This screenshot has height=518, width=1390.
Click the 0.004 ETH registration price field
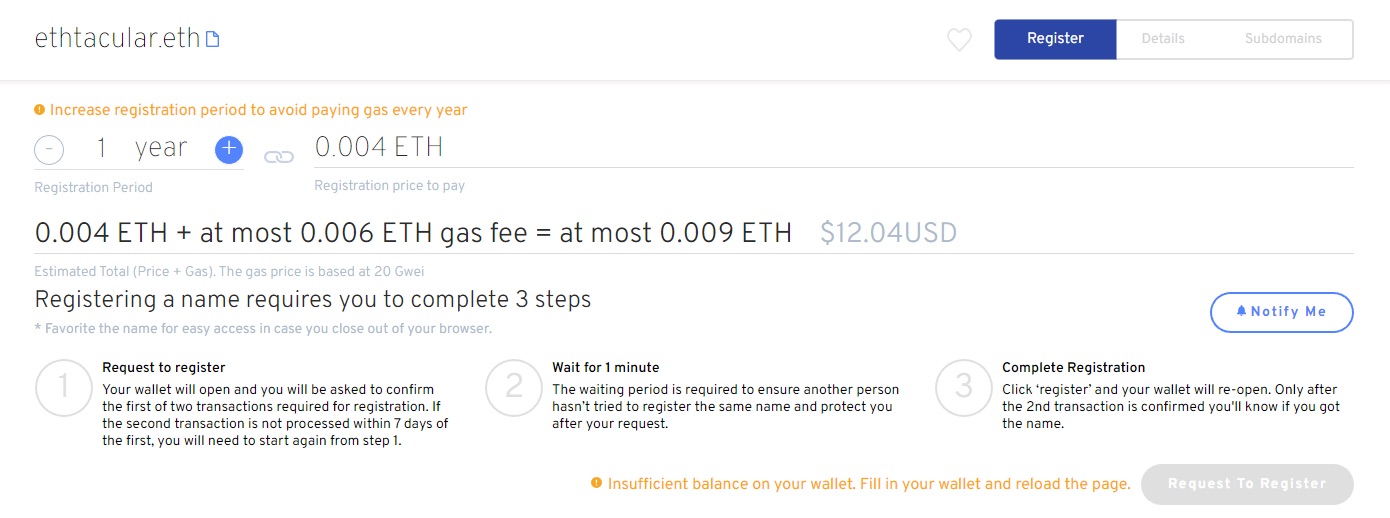click(379, 148)
